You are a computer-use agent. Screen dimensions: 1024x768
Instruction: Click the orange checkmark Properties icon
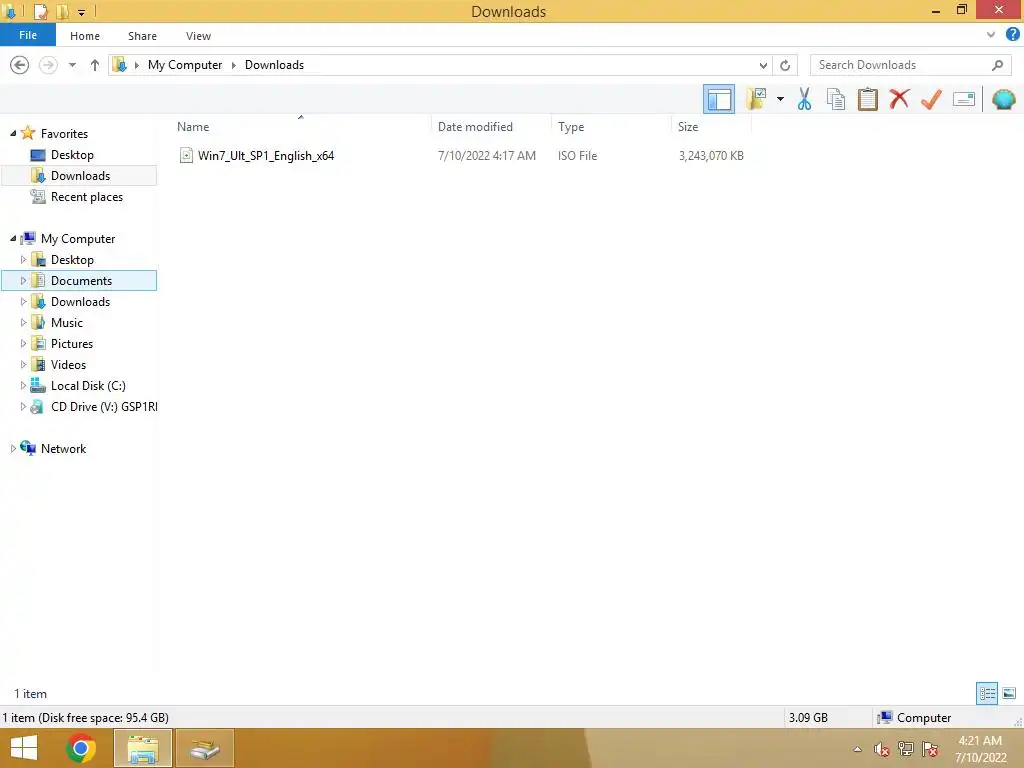click(x=931, y=99)
